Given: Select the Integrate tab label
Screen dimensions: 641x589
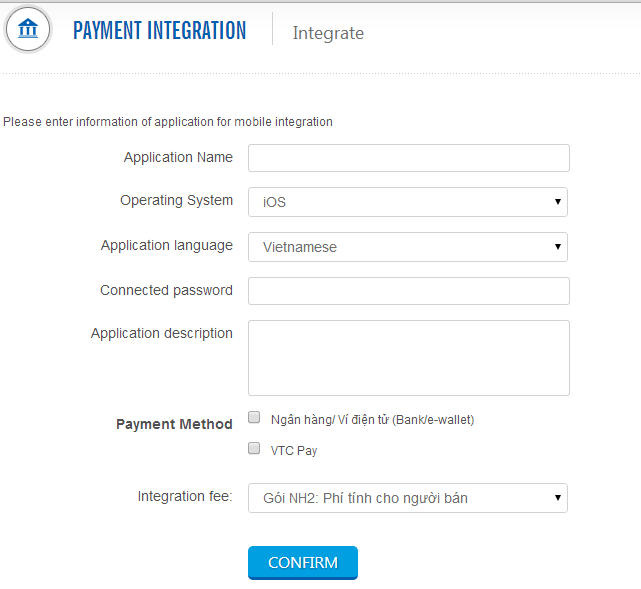Looking at the screenshot, I should (328, 33).
